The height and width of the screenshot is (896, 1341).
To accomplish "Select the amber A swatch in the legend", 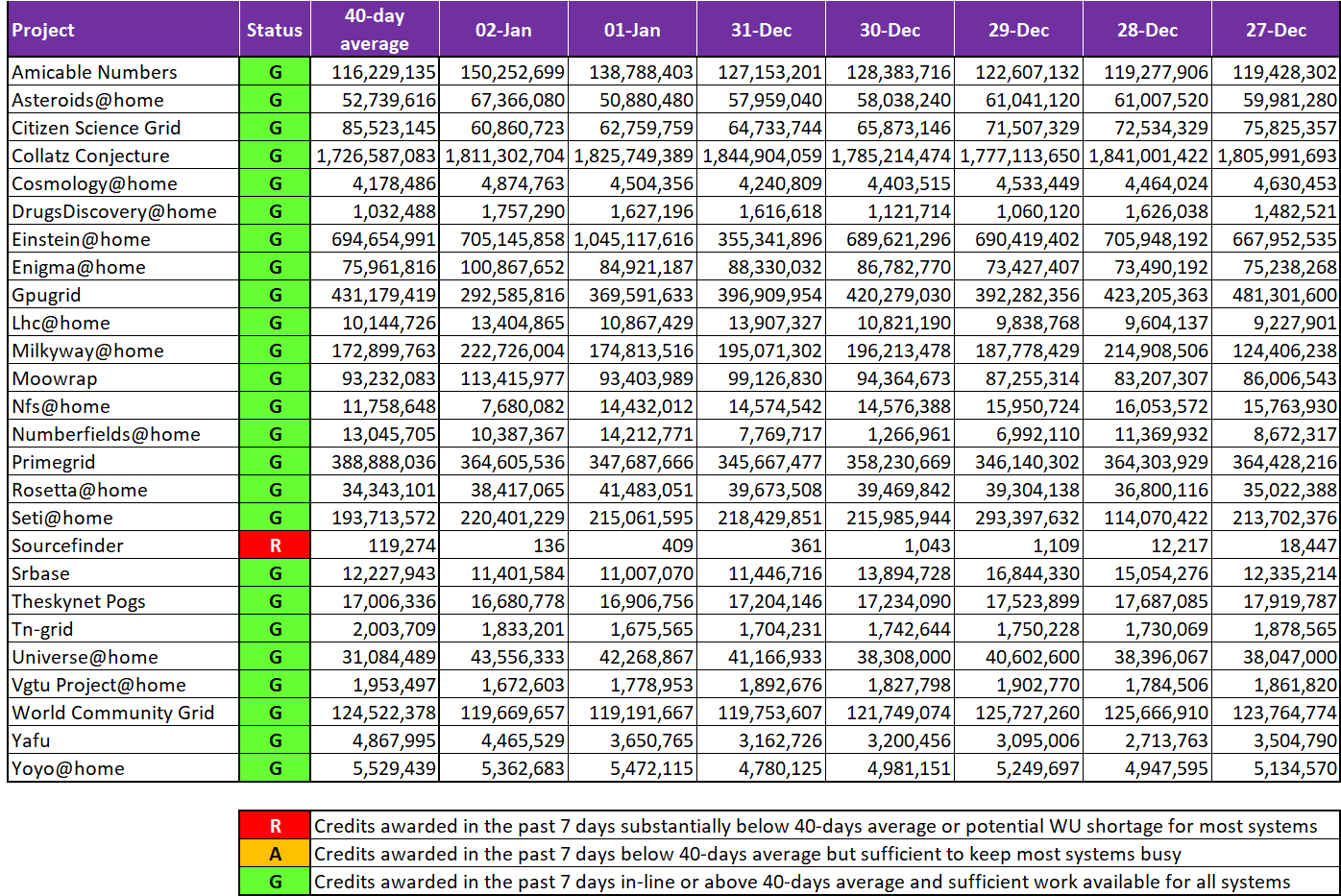I will click(x=275, y=854).
